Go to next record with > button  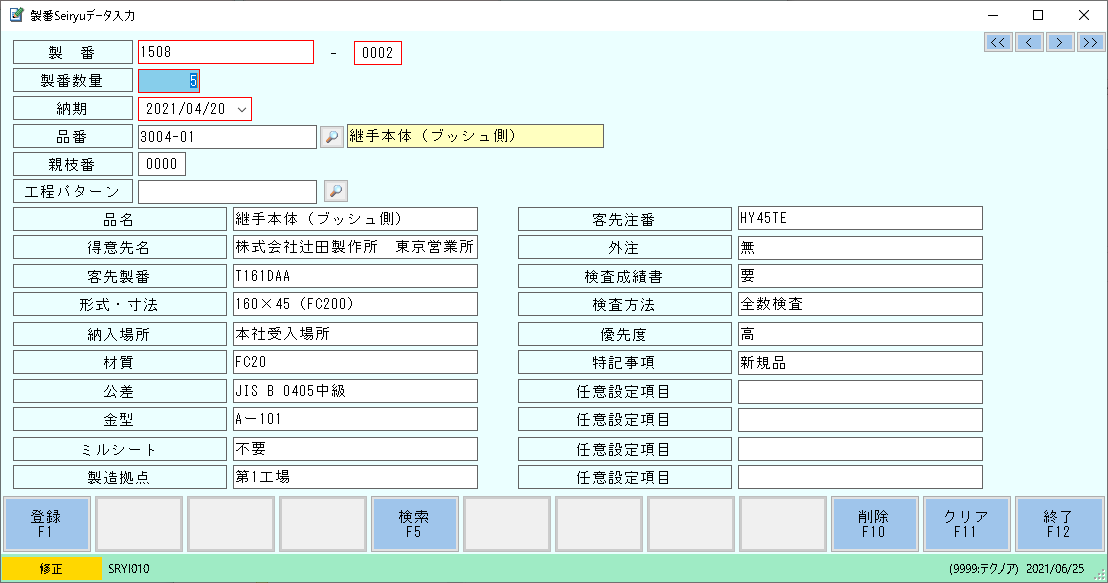coord(1060,42)
